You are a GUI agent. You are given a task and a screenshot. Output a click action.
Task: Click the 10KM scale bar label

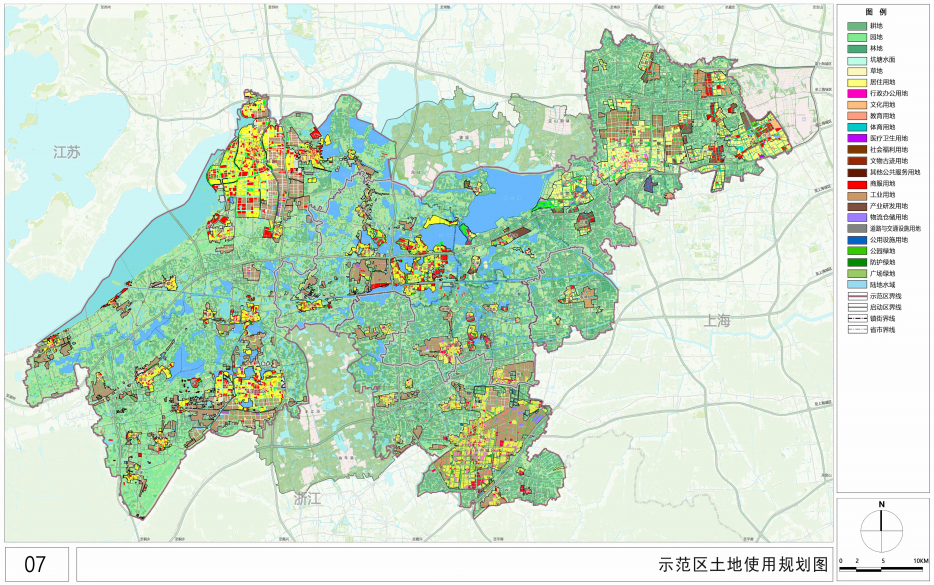pos(921,561)
